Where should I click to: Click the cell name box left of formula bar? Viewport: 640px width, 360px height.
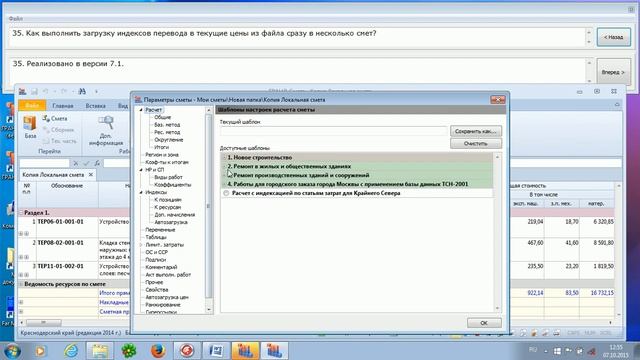[x=44, y=163]
